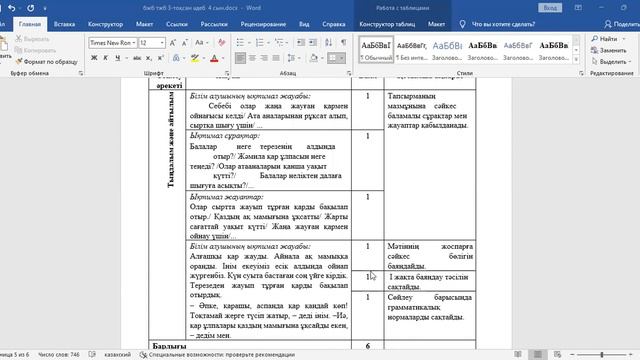
Task: Open the Ссылки tab
Action: pyautogui.click(x=177, y=24)
